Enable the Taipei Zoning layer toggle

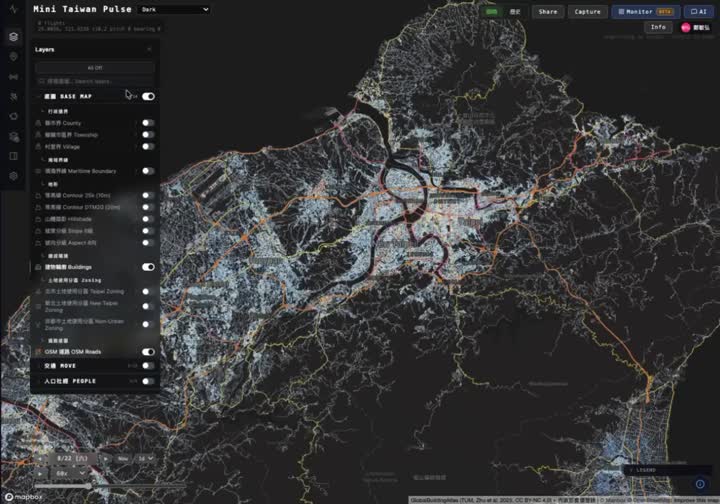(148, 291)
